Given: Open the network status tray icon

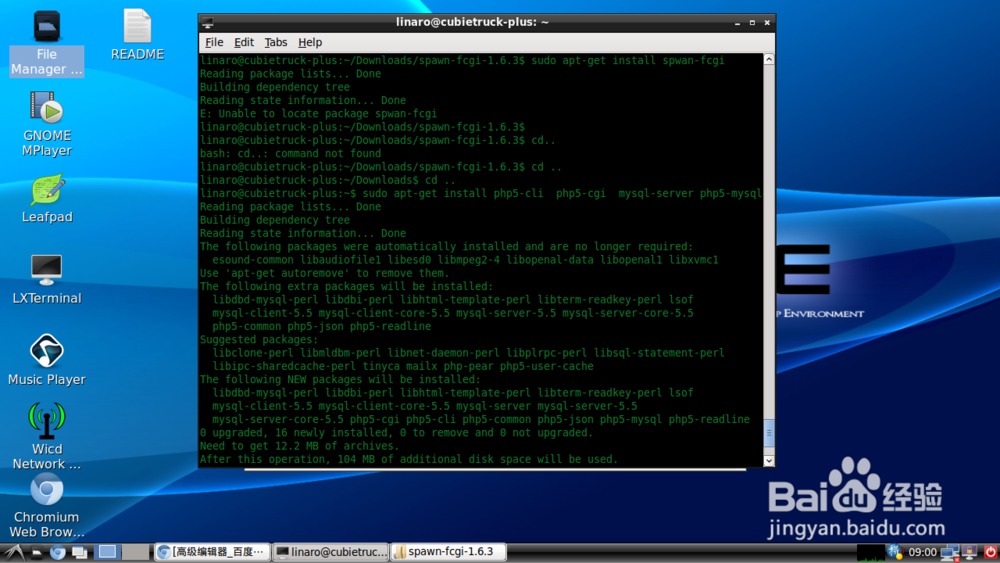Looking at the screenshot, I should coord(950,553).
